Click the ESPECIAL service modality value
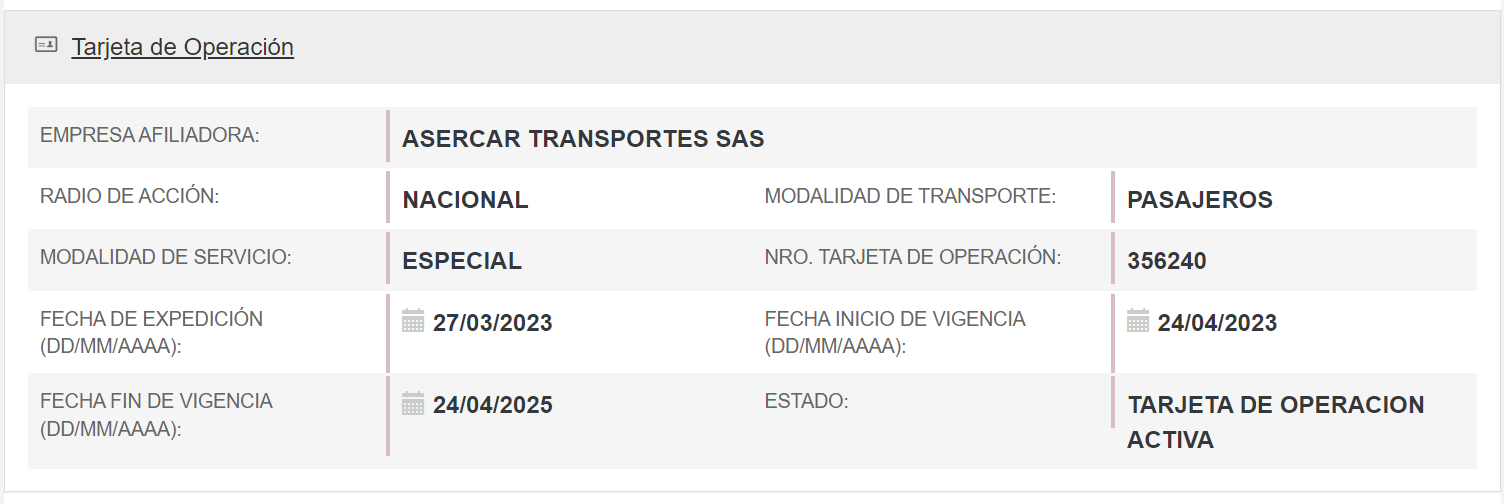1504x504 pixels. point(462,261)
